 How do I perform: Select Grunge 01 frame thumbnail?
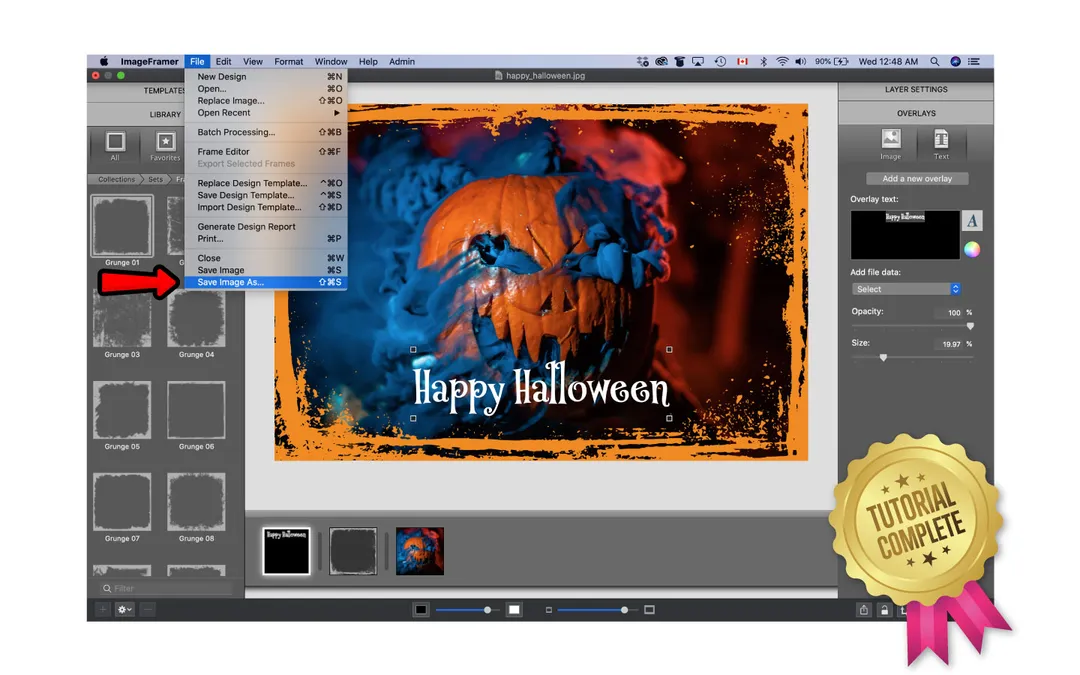122,227
